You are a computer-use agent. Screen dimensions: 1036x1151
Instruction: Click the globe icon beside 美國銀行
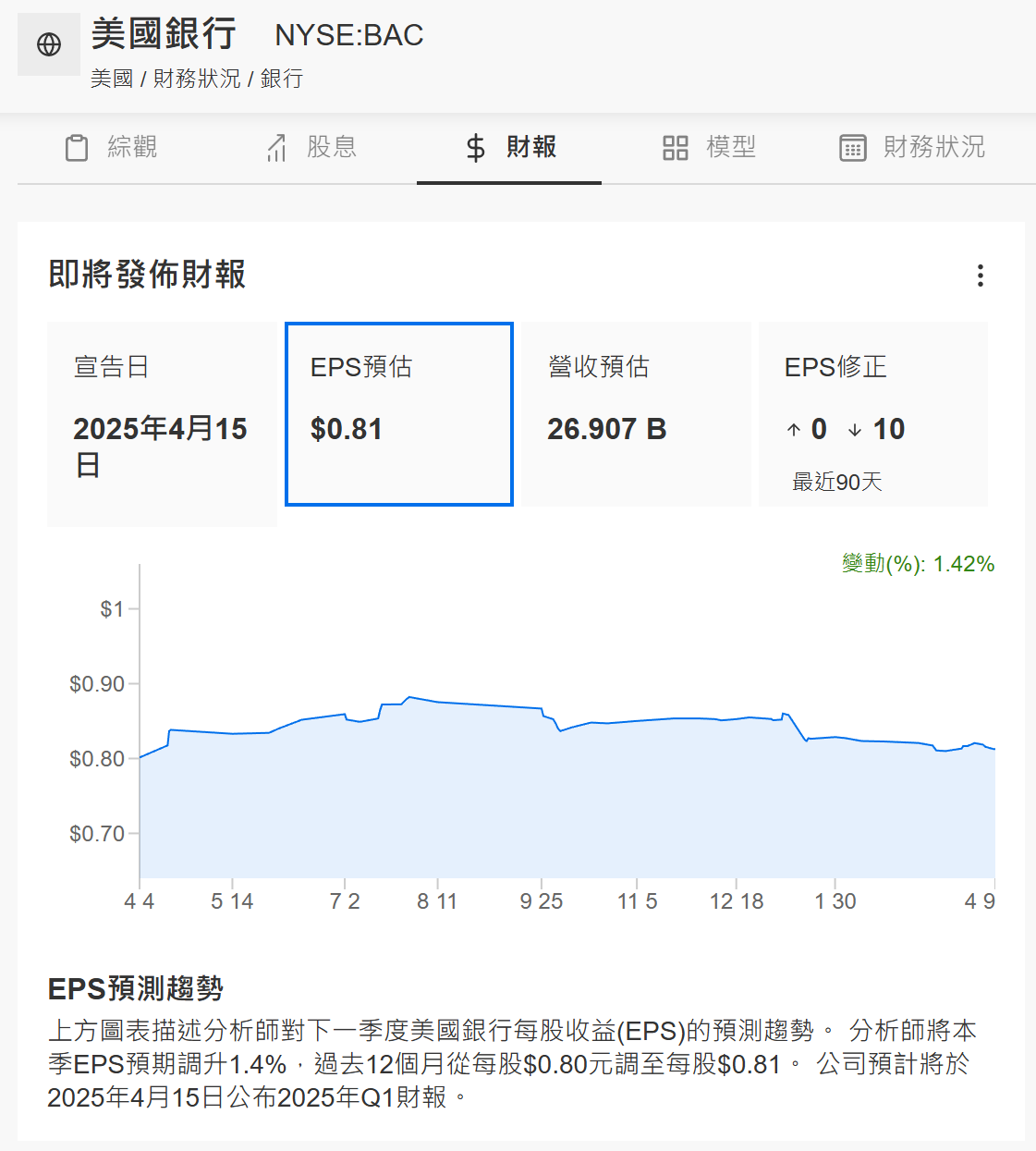tap(49, 44)
